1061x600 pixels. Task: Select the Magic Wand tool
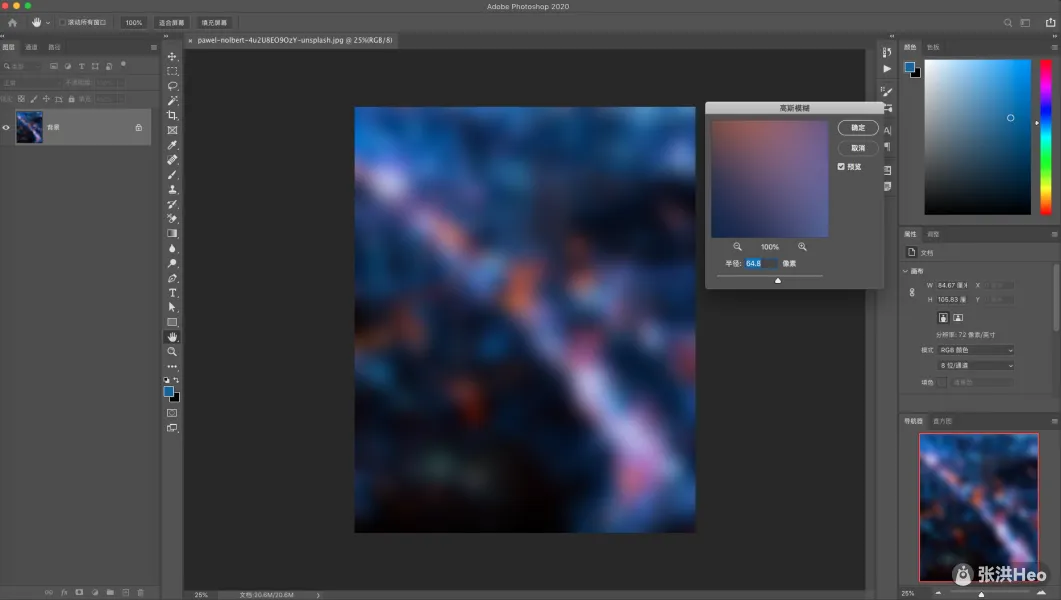point(172,101)
